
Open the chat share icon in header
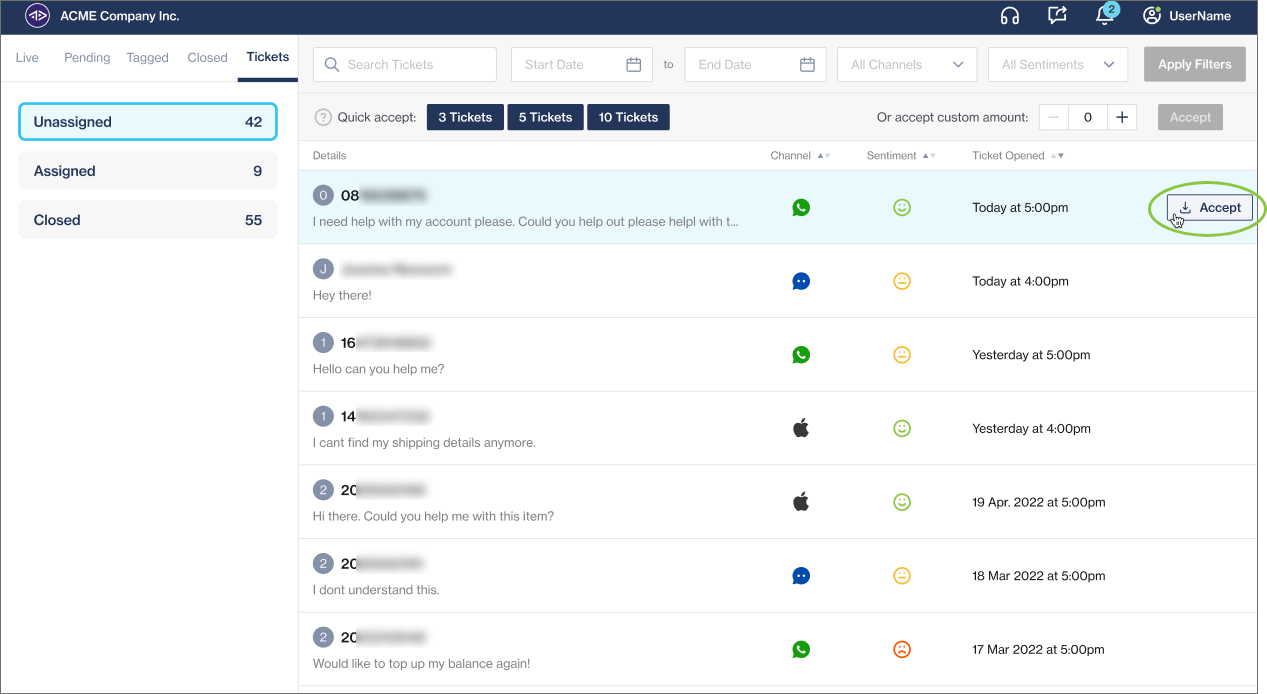1057,16
